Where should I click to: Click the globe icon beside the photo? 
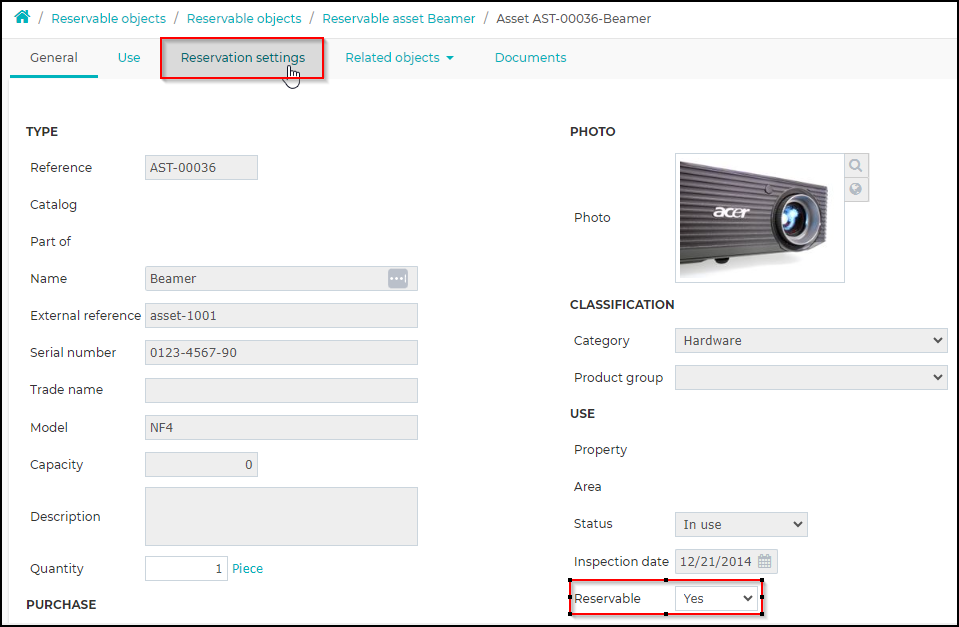(856, 189)
